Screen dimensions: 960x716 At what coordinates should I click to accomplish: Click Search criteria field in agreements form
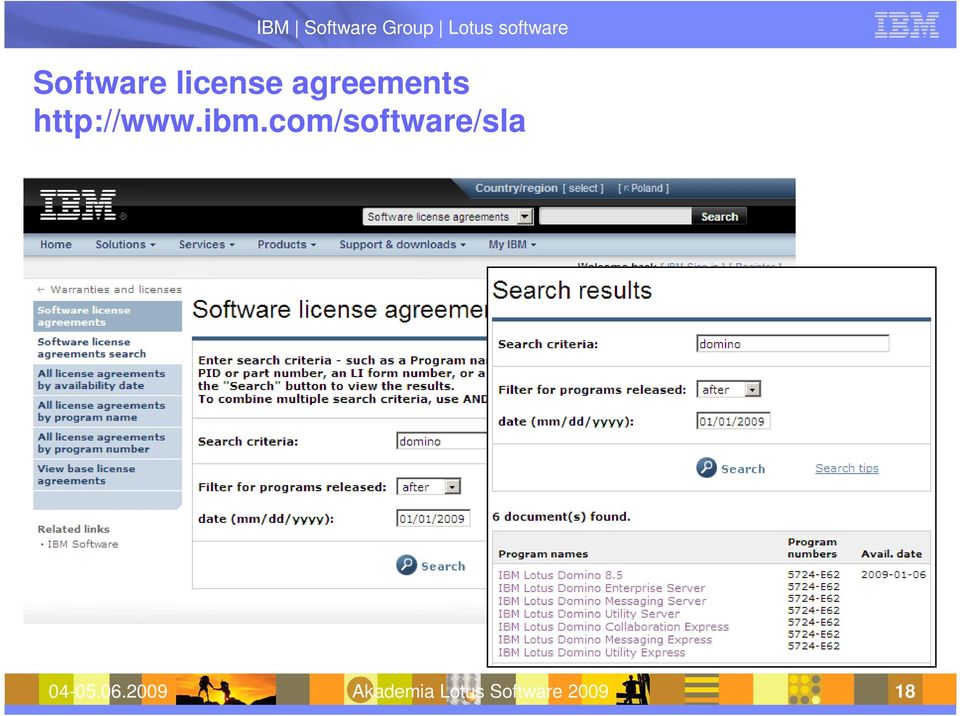(441, 441)
